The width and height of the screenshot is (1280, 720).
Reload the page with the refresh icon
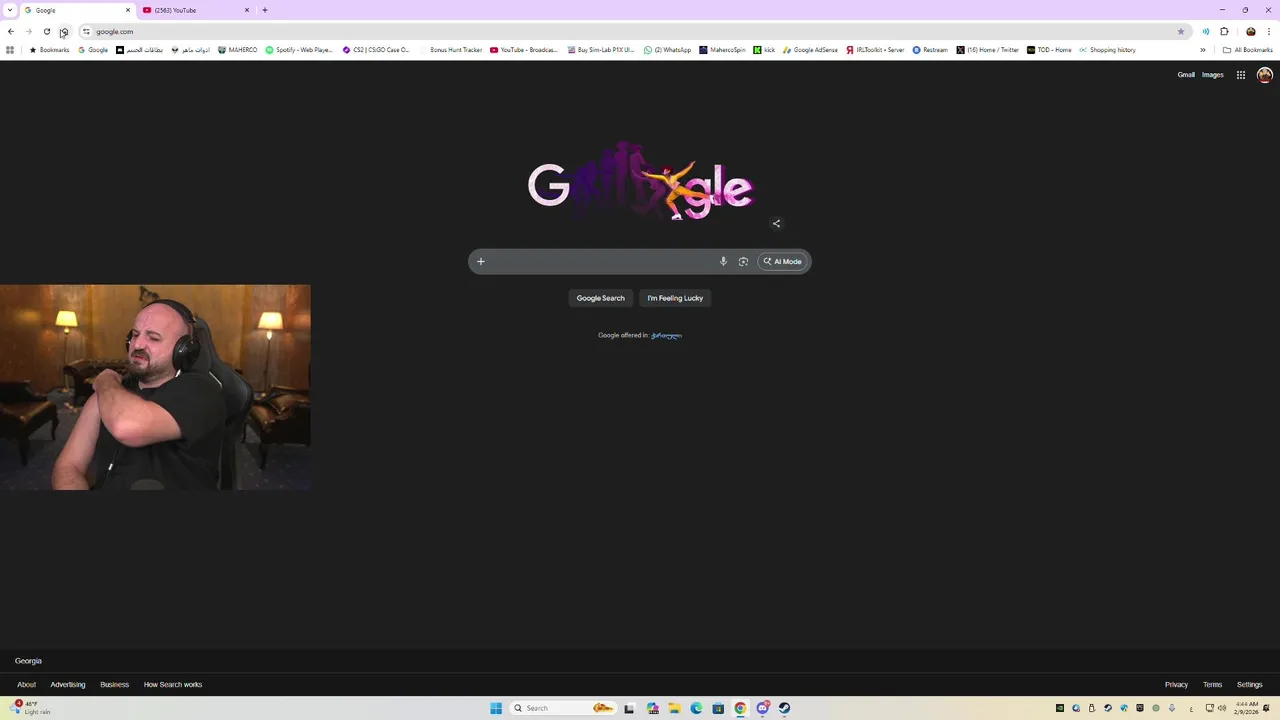46,31
